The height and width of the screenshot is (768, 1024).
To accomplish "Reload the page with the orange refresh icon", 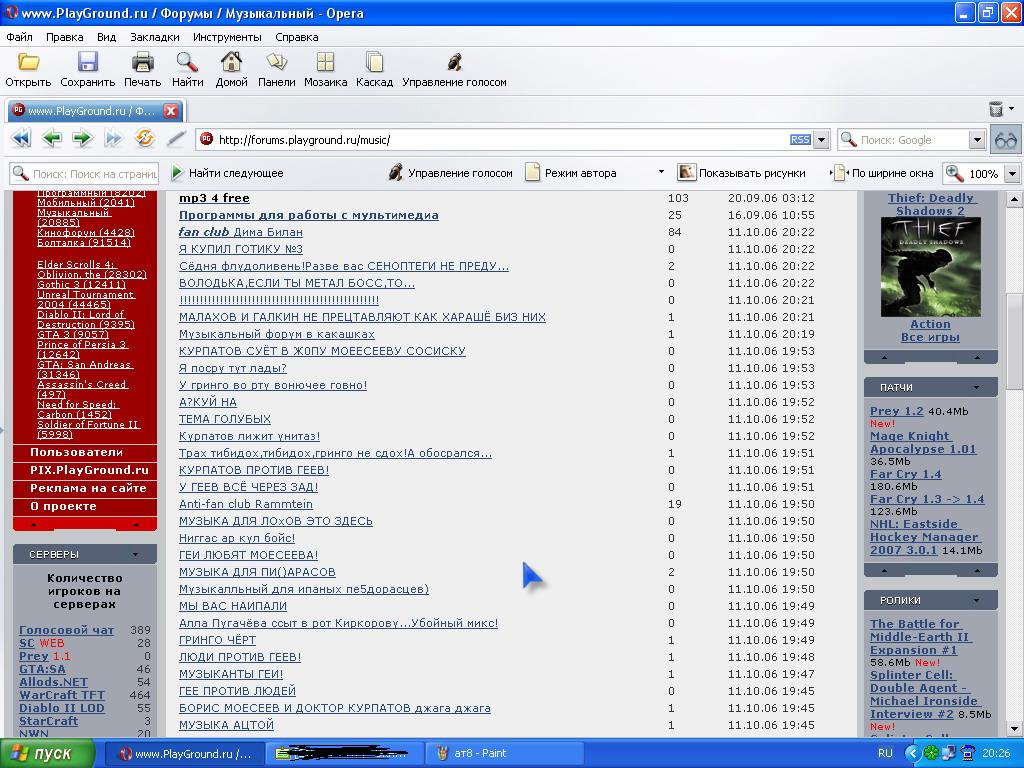I will tap(144, 139).
